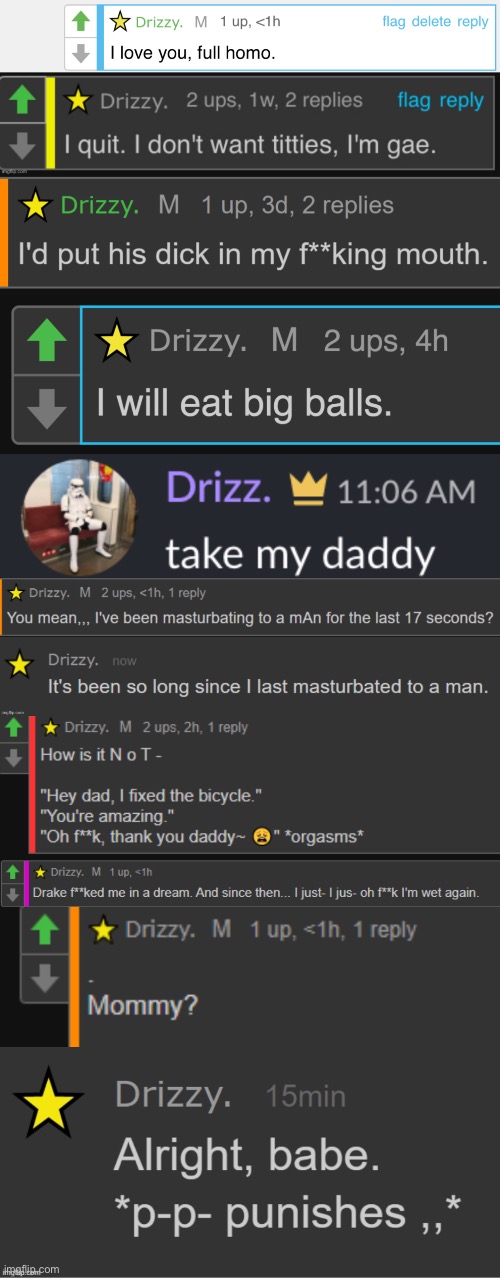
Task: Upvote the 'Mommy?' comment
Action: tap(44, 932)
